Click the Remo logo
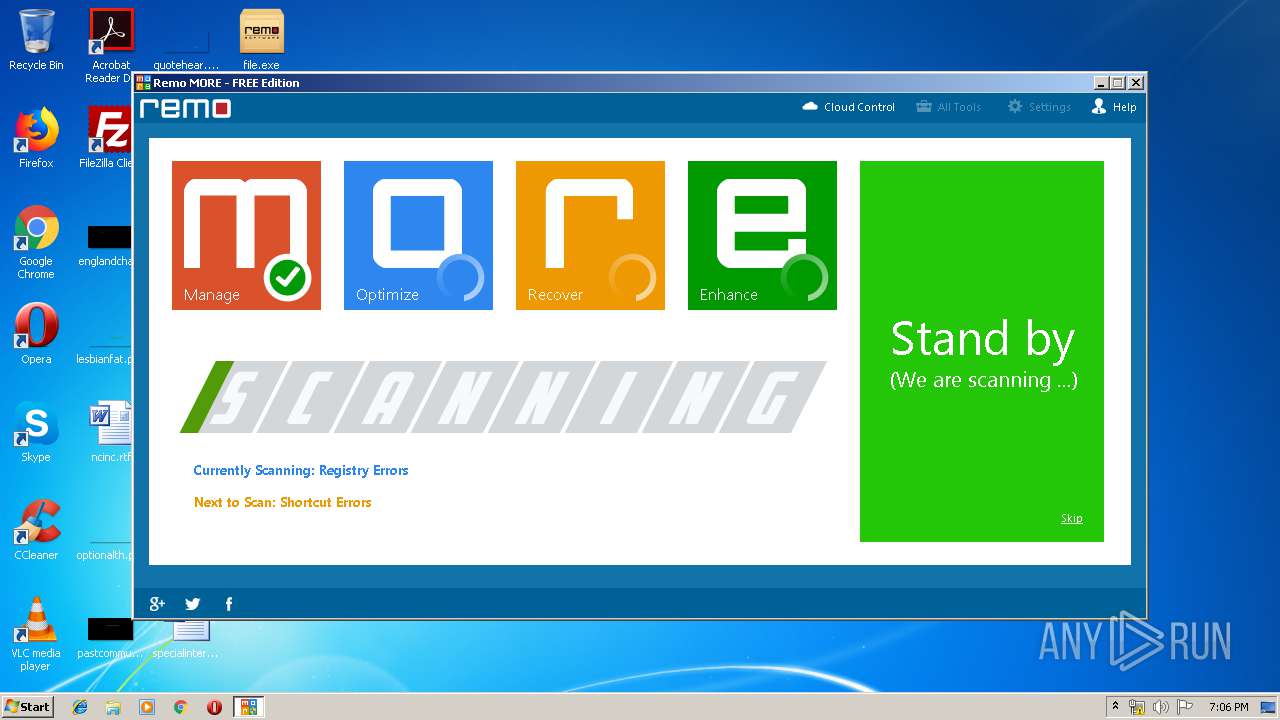Screen dimensions: 1280x720 (x=185, y=108)
